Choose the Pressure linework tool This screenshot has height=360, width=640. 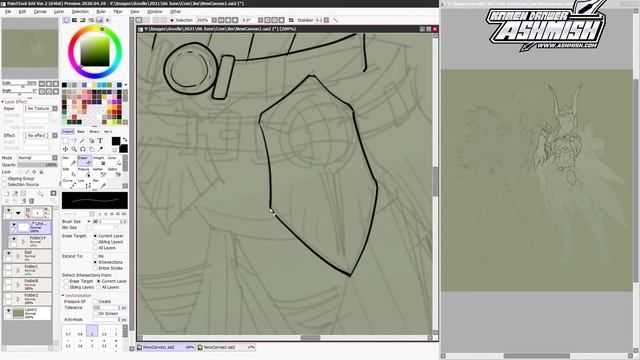pyautogui.click(x=84, y=172)
